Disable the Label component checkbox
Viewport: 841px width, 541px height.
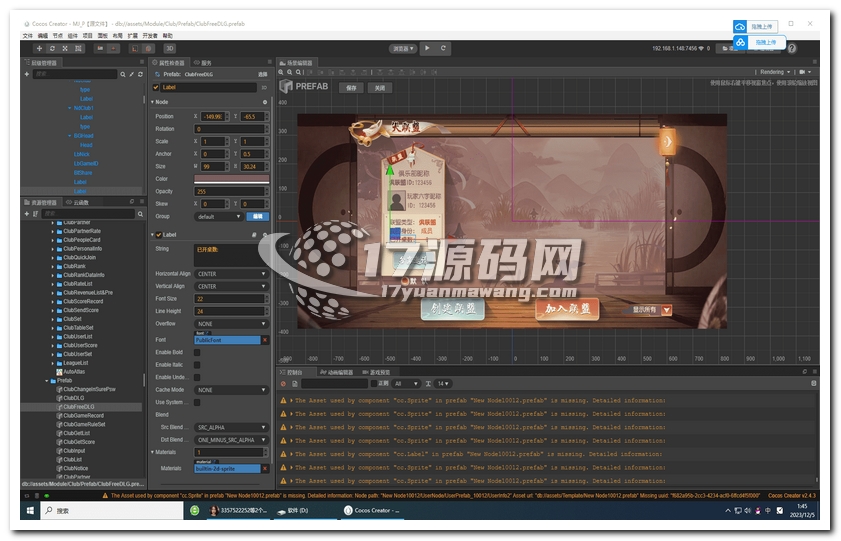[x=159, y=235]
